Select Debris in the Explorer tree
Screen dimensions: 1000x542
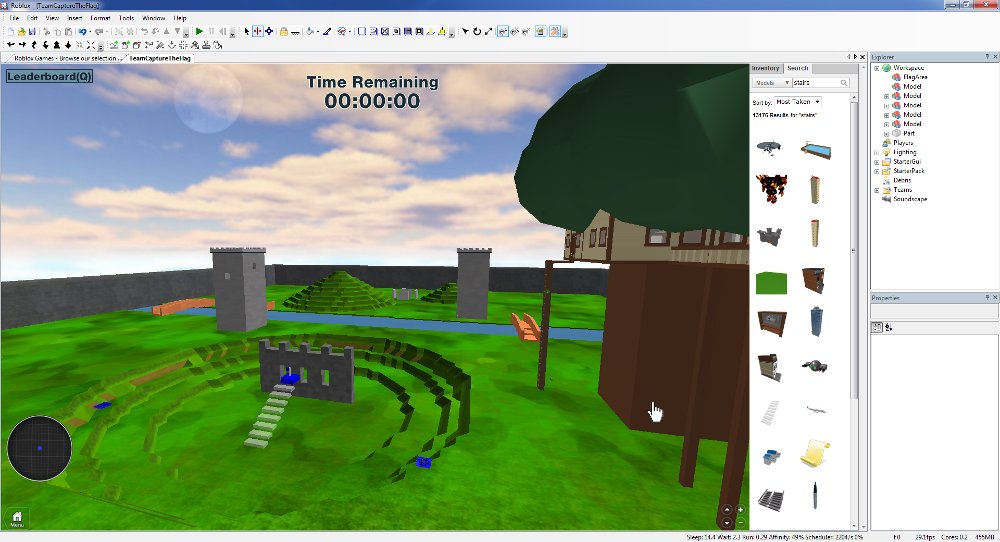pos(902,180)
